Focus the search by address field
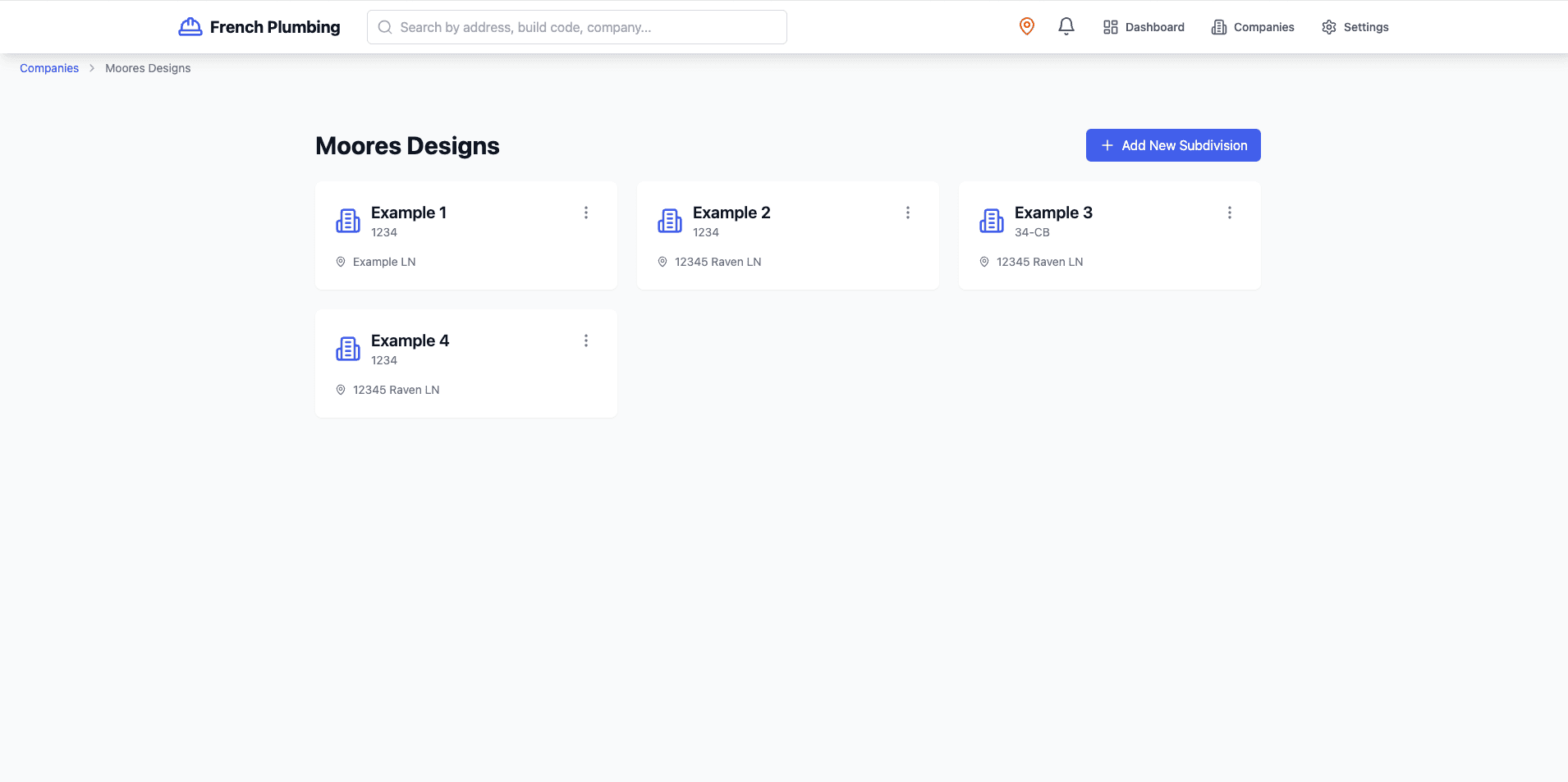This screenshot has height=782, width=1568. click(x=577, y=27)
